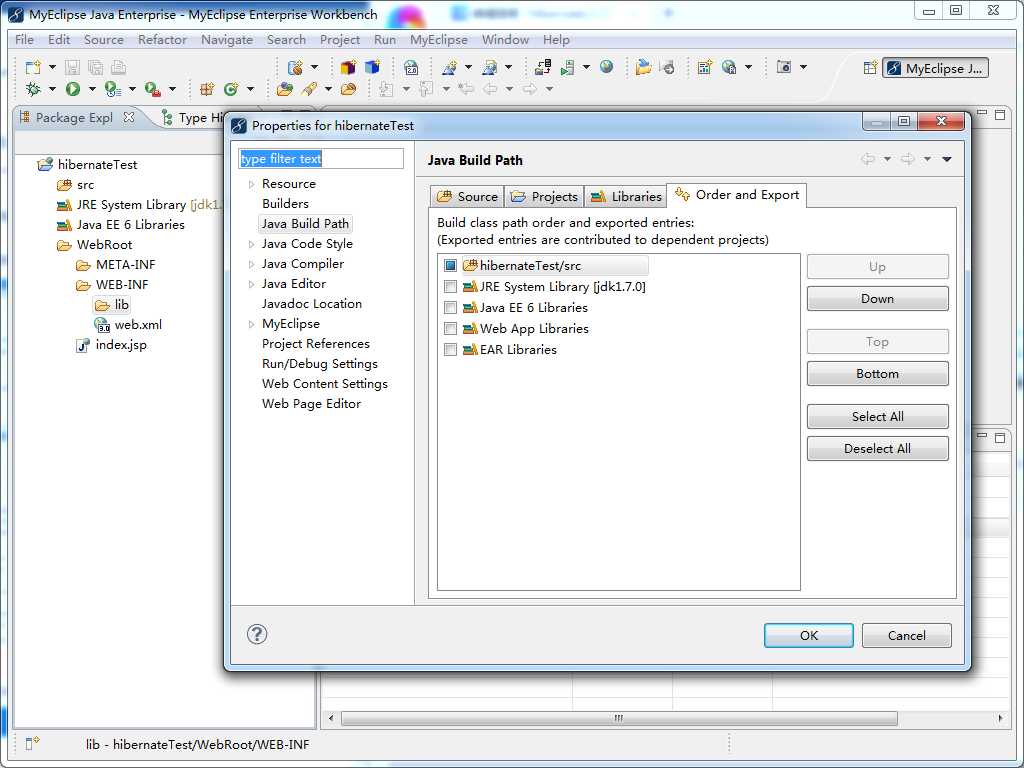The height and width of the screenshot is (768, 1024).
Task: Confirm with the OK button
Action: [x=808, y=635]
